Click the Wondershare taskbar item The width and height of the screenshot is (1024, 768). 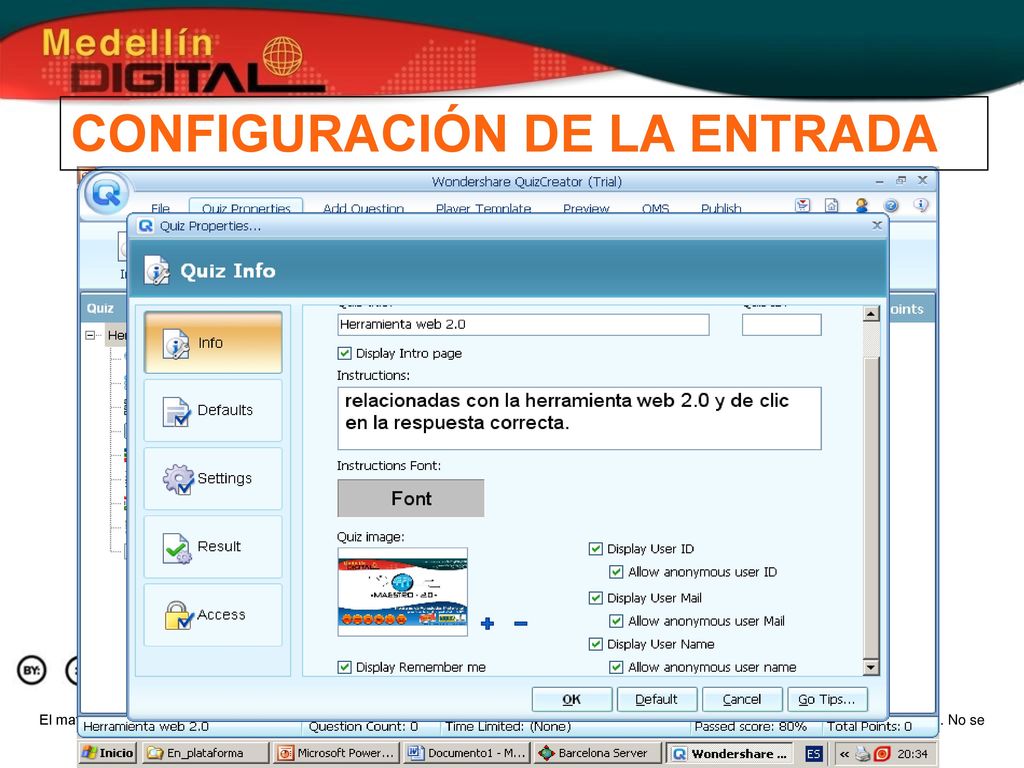pos(731,753)
